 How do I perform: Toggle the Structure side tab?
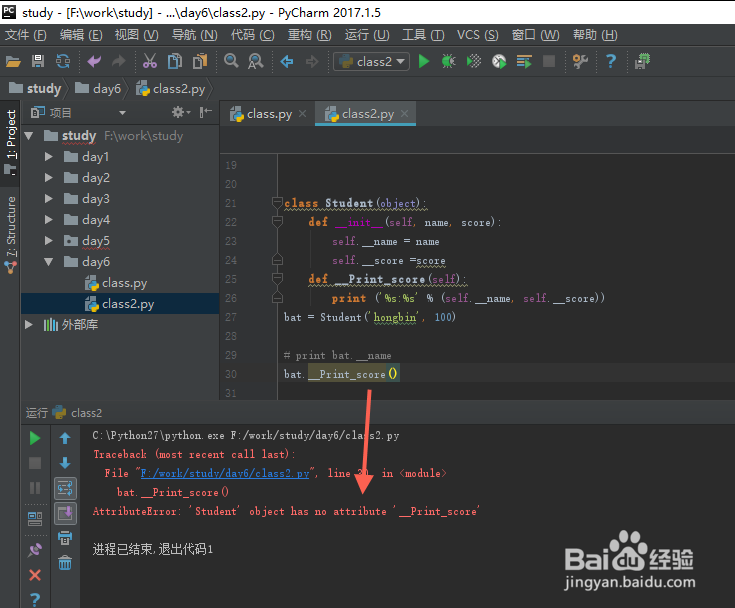[10, 233]
